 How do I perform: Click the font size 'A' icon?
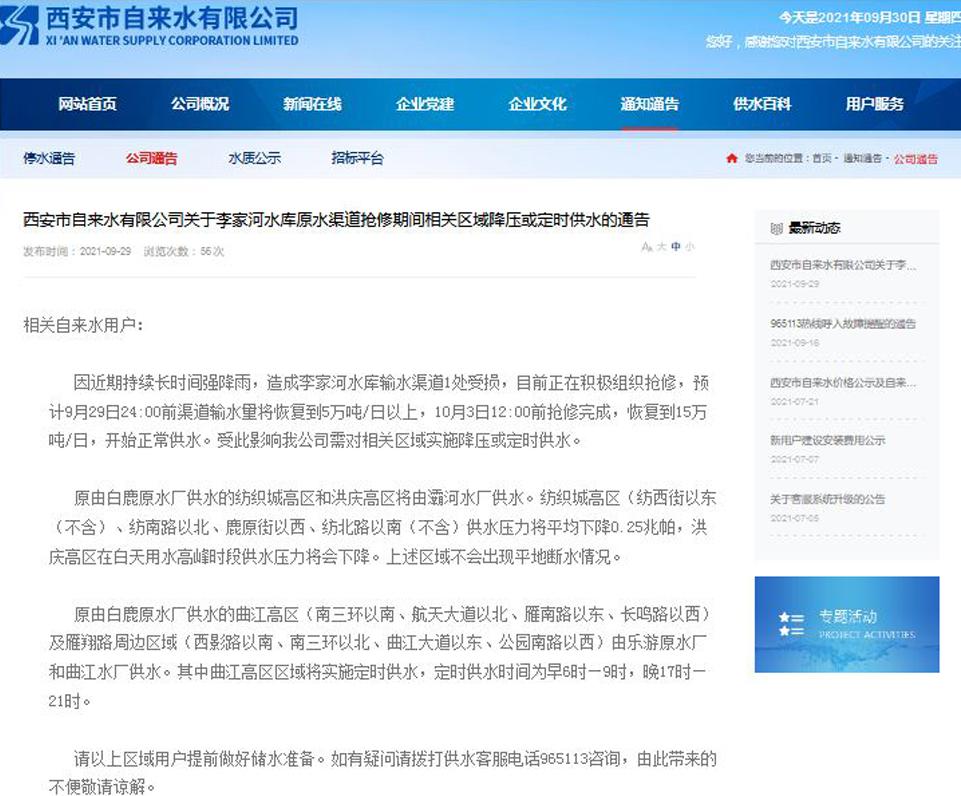647,246
